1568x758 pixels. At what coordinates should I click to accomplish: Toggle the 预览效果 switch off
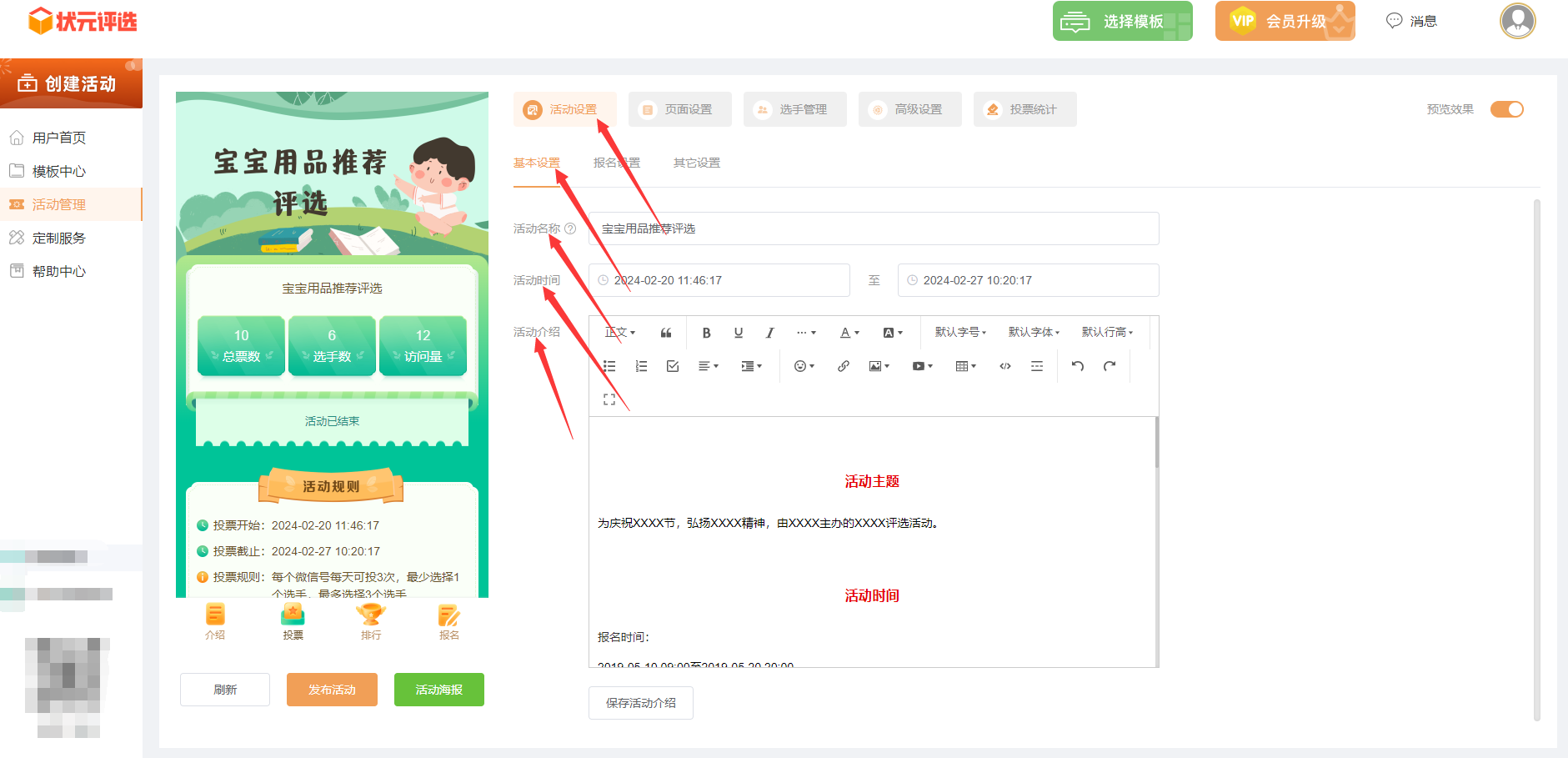tap(1506, 109)
